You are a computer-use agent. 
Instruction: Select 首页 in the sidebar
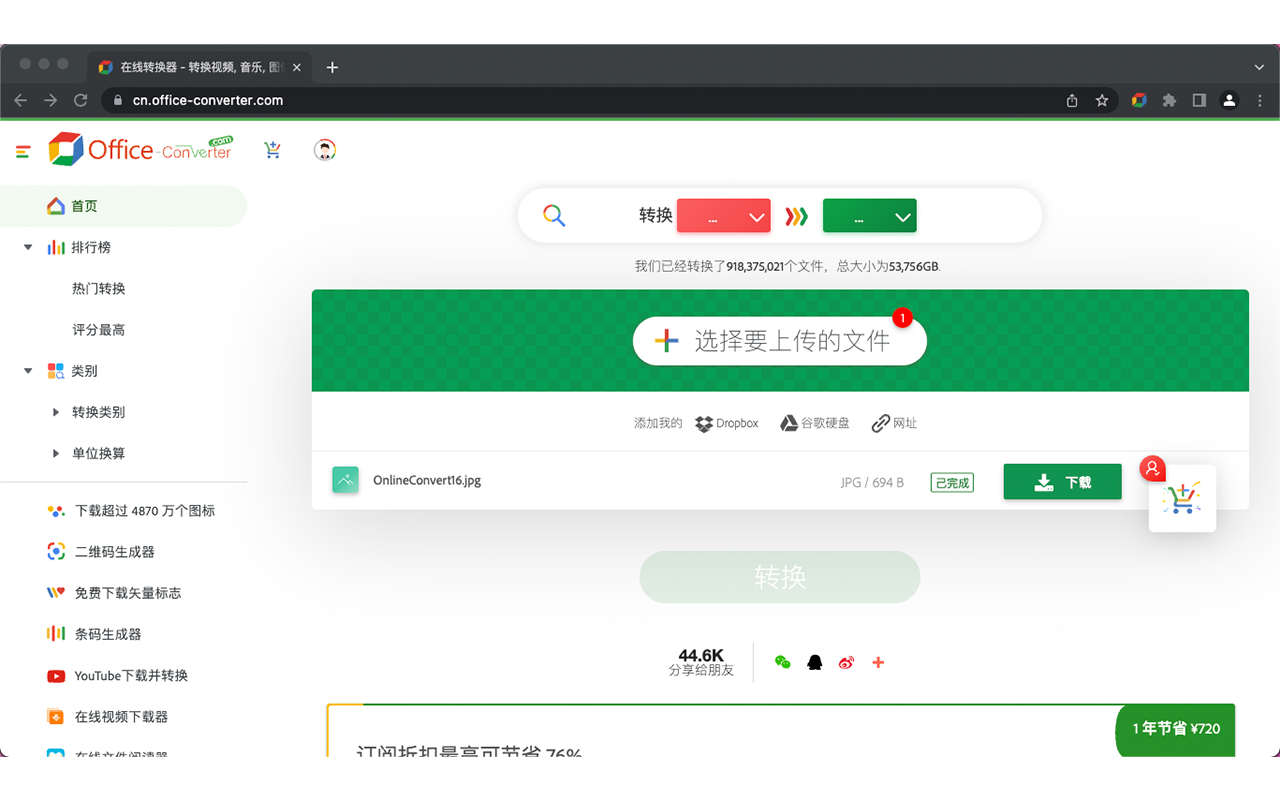84,206
